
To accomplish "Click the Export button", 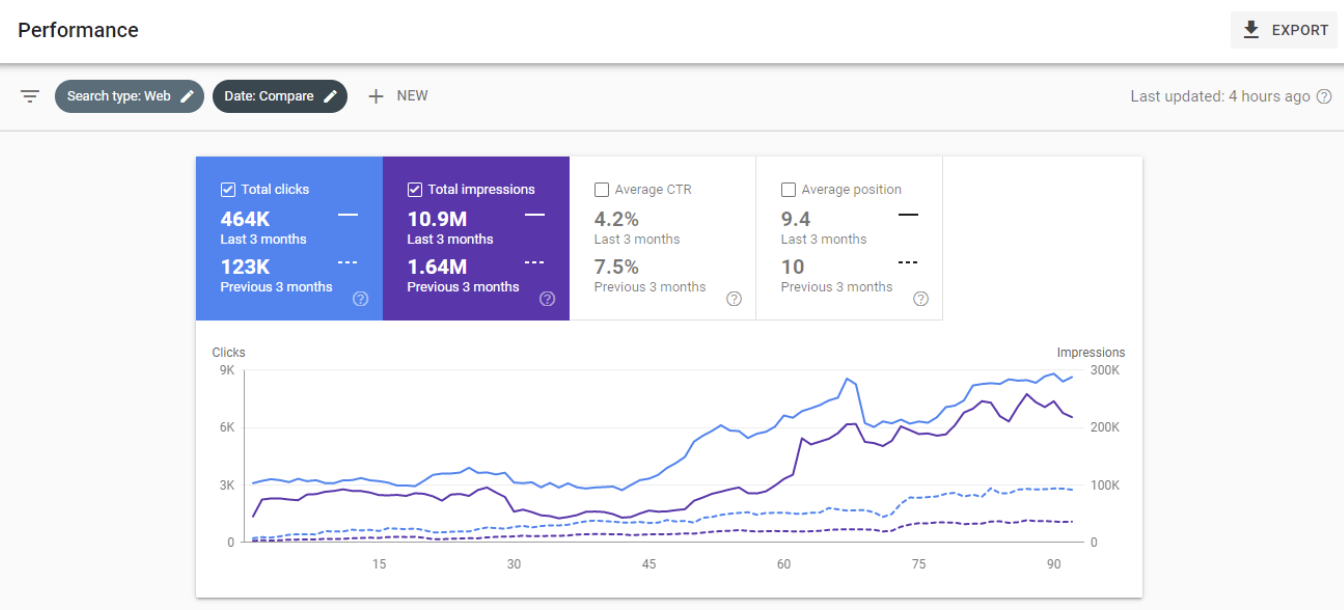I will [1284, 30].
